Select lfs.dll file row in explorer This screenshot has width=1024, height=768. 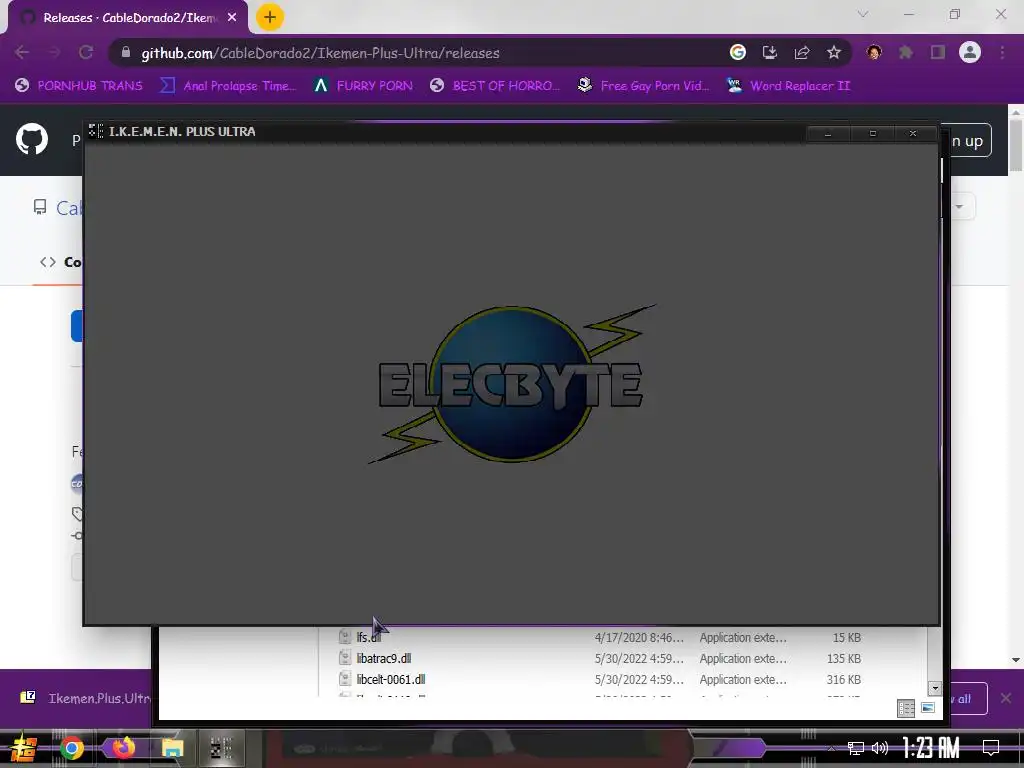[599, 637]
